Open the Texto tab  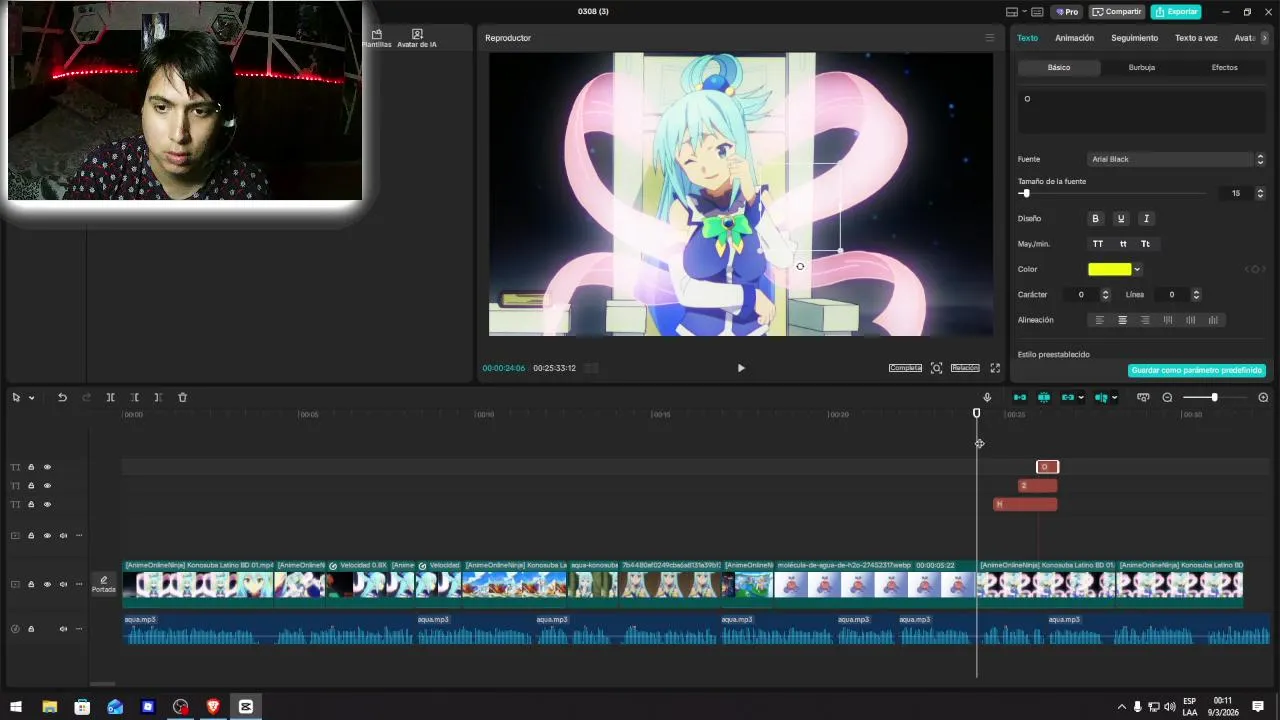[1028, 38]
